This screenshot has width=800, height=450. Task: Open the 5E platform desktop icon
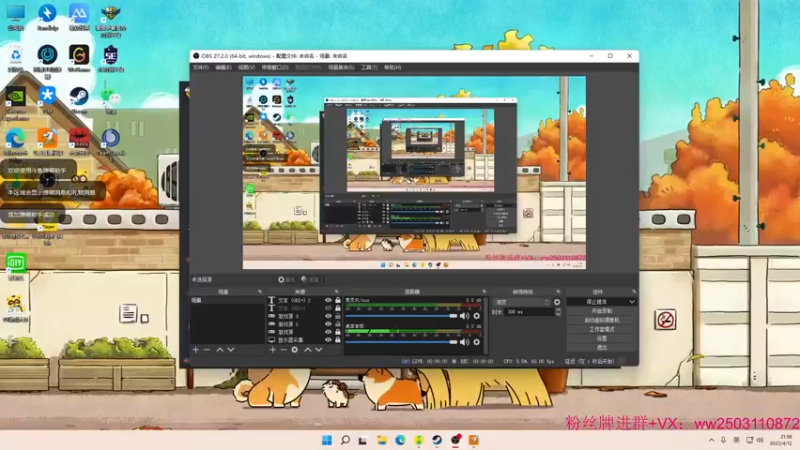pyautogui.click(x=110, y=58)
